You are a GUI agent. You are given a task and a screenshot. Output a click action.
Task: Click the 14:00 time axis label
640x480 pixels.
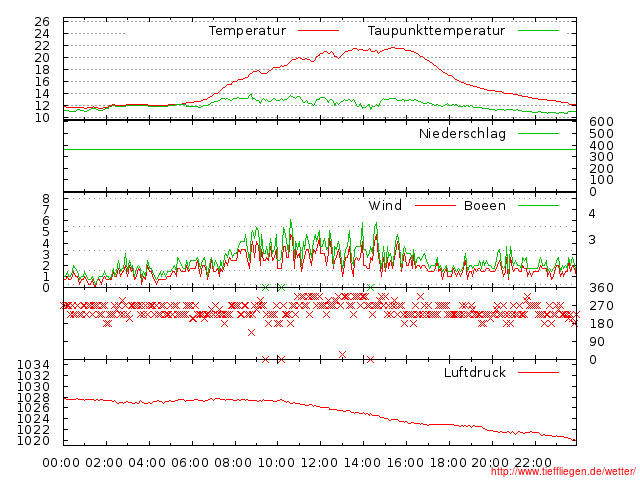[362, 463]
